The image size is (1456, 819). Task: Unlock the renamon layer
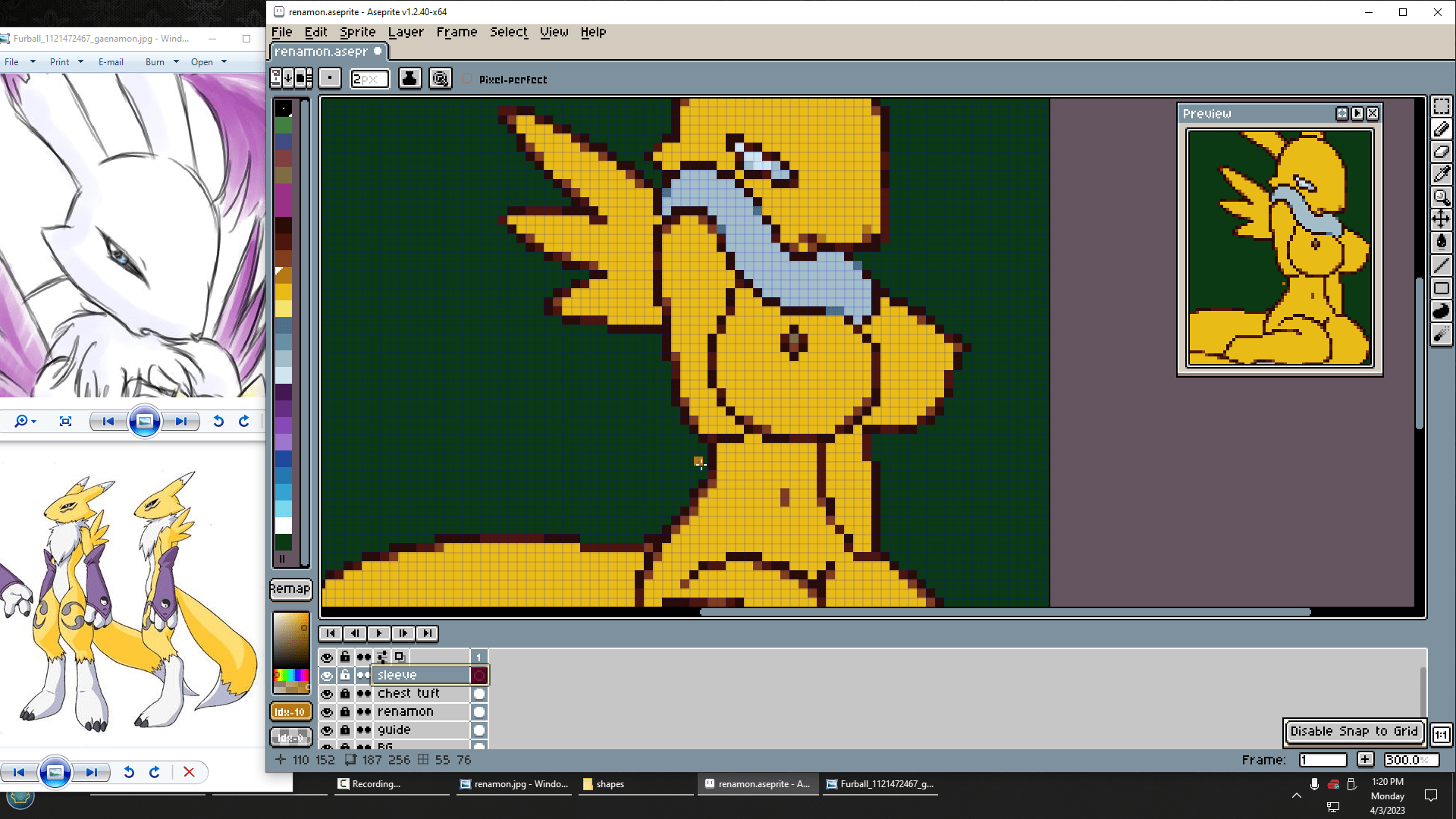345,712
